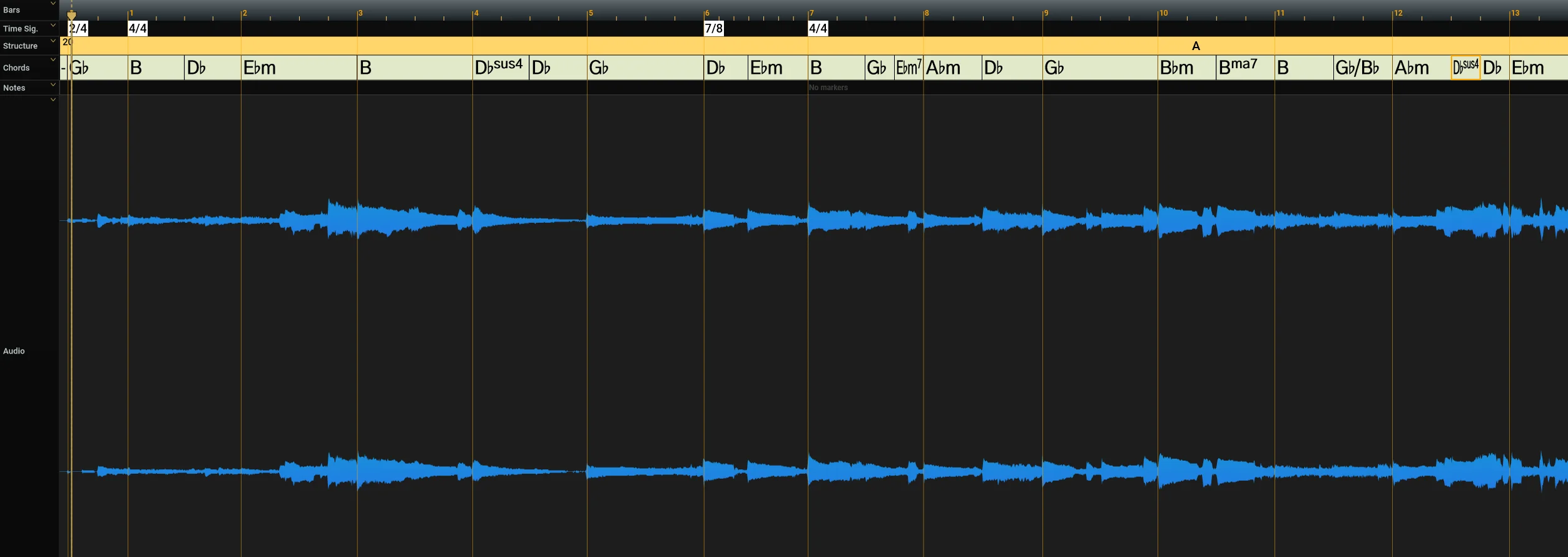Image resolution: width=1568 pixels, height=557 pixels.
Task: Click the 4/4 marker at bar 7
Action: tap(818, 28)
